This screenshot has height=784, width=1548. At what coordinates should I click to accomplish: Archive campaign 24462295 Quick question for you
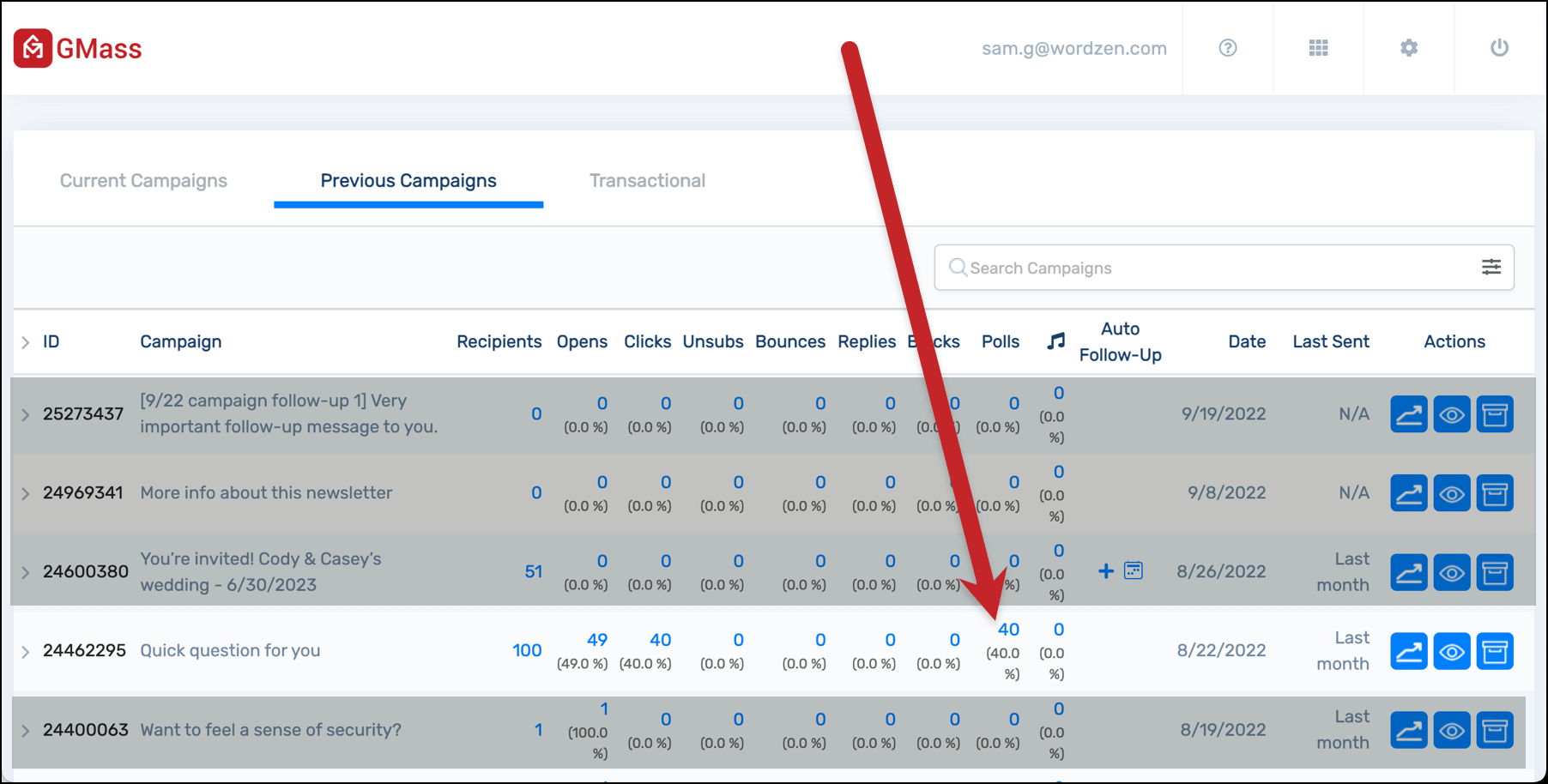click(1495, 651)
